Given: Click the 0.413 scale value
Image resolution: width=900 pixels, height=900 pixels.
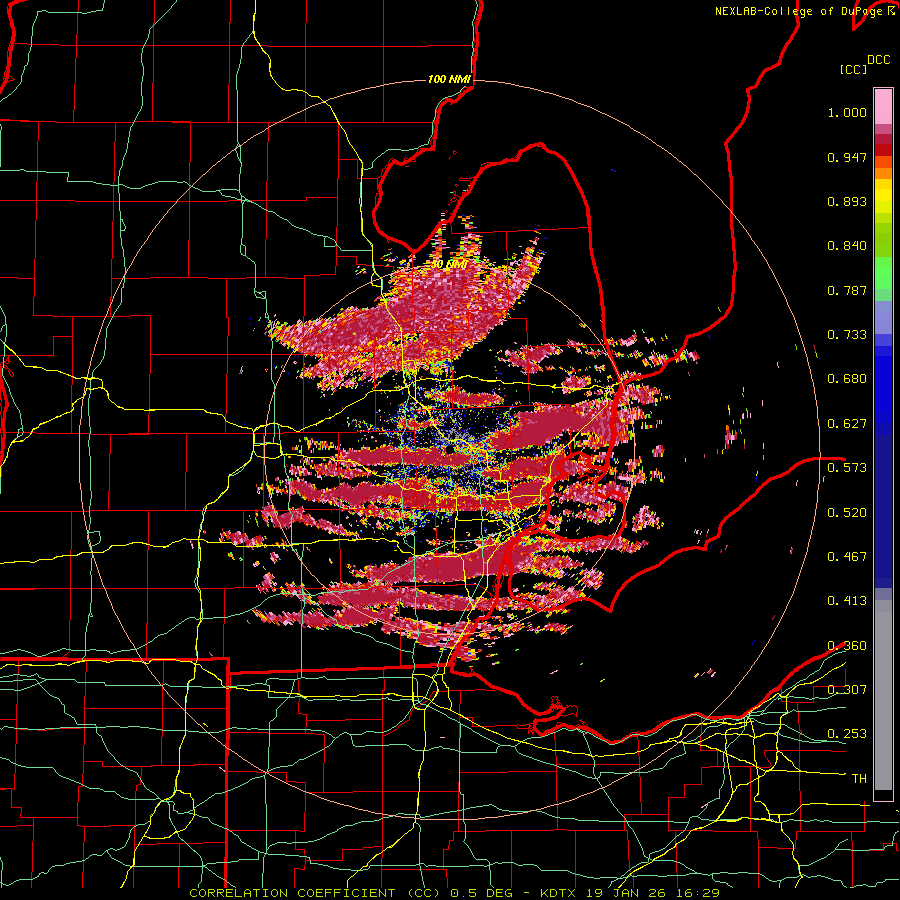Looking at the screenshot, I should [847, 601].
